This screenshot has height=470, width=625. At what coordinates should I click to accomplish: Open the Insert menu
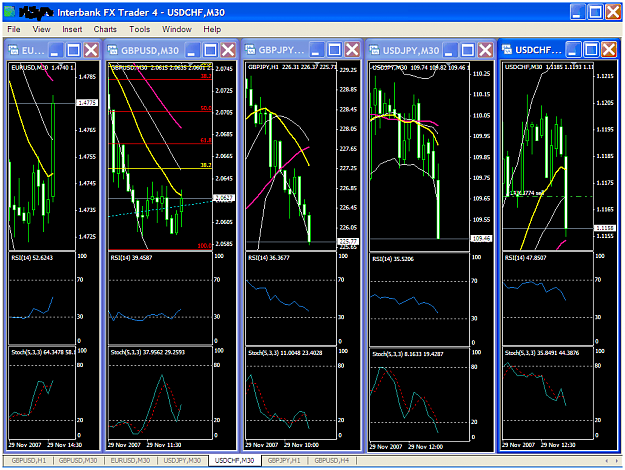tap(72, 29)
